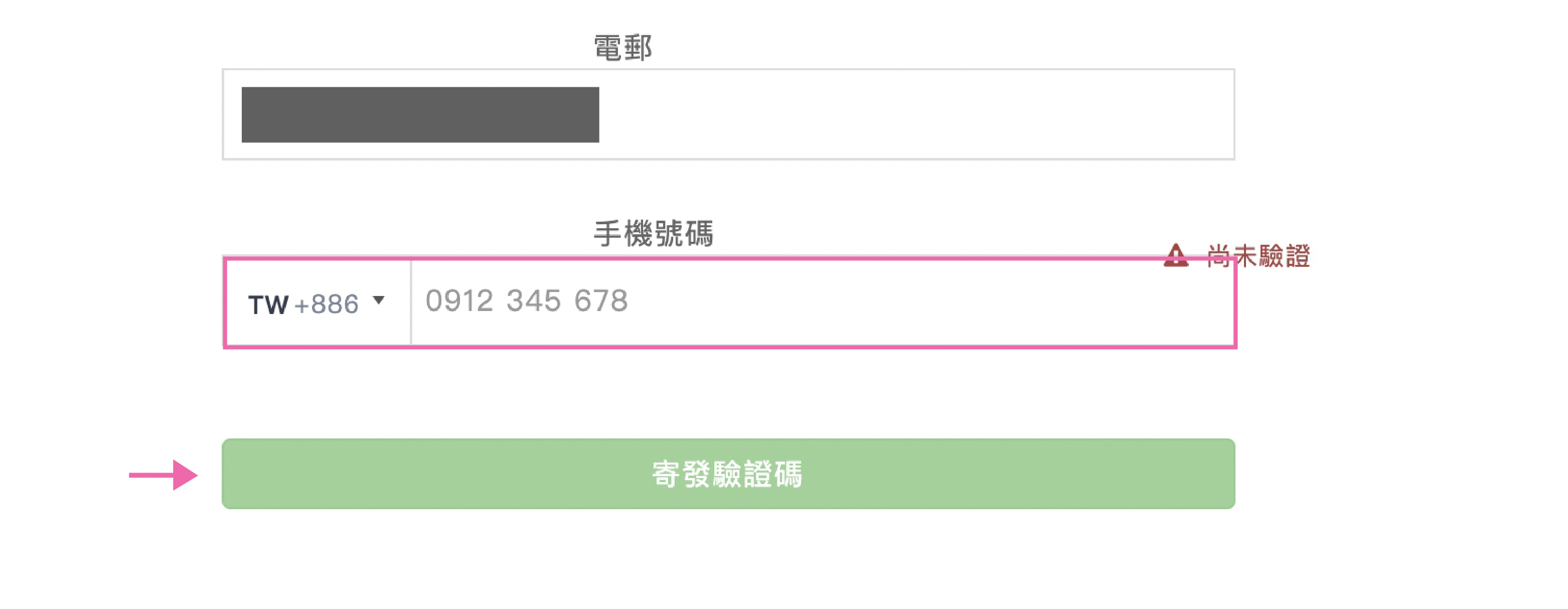Click the 手機號碼 field label
The width and height of the screenshot is (1568, 609).
pos(653,234)
